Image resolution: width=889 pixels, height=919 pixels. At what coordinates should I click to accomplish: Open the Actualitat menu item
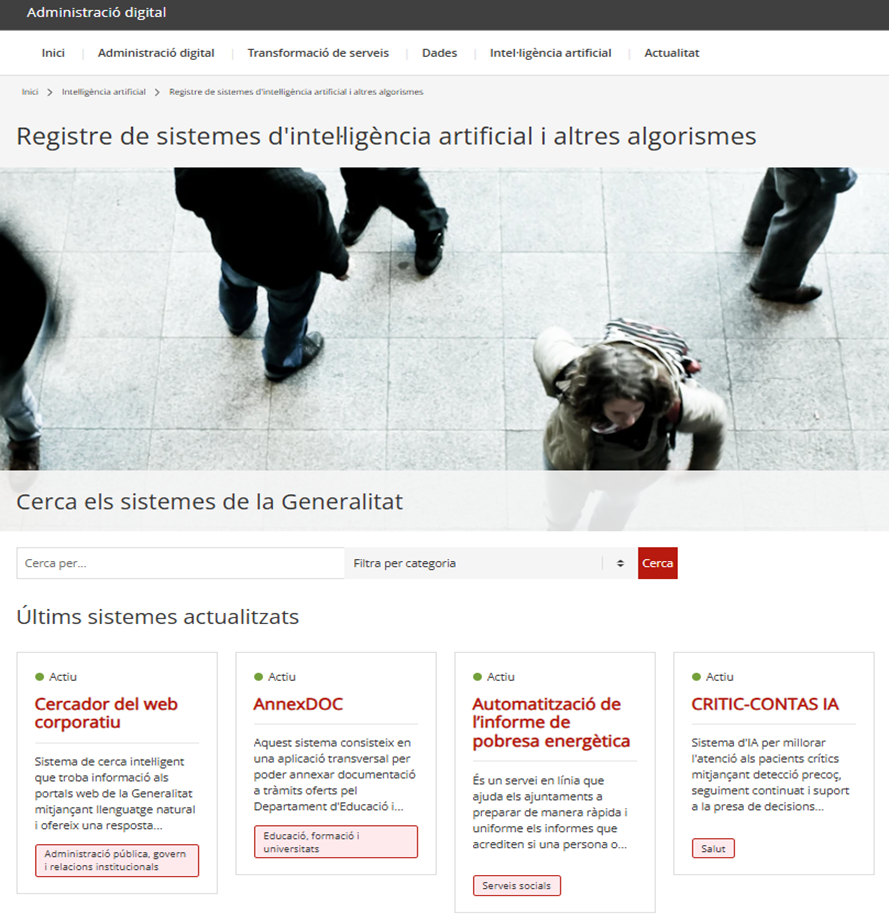point(671,53)
